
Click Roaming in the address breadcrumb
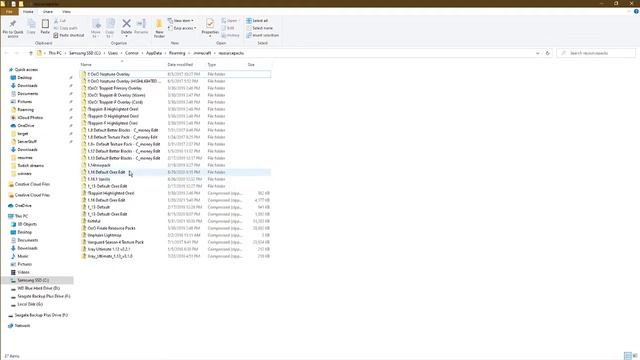coord(177,53)
